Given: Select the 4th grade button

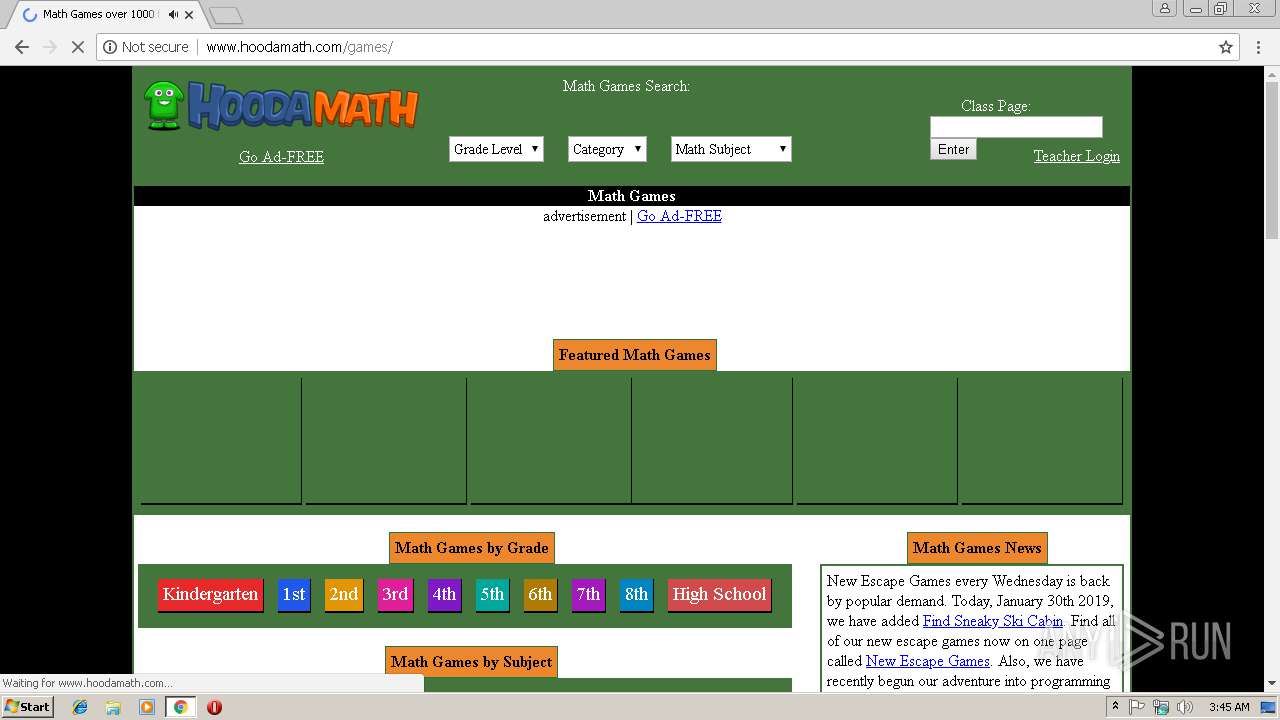Looking at the screenshot, I should click(x=444, y=594).
